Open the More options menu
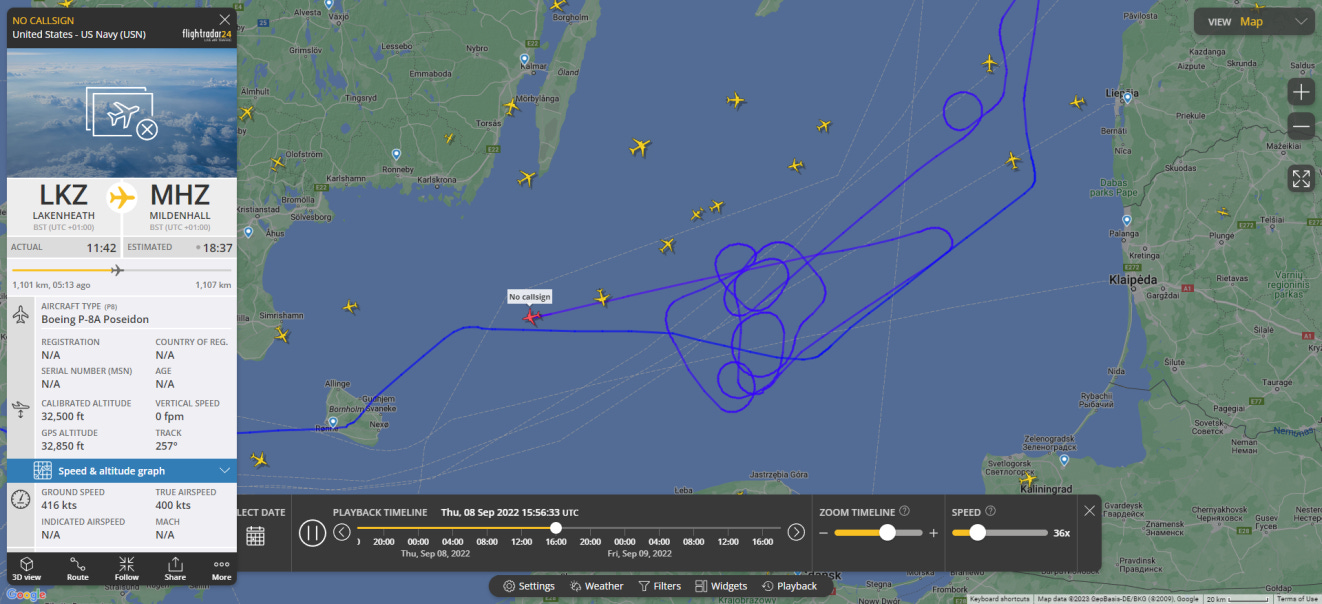 pyautogui.click(x=222, y=568)
